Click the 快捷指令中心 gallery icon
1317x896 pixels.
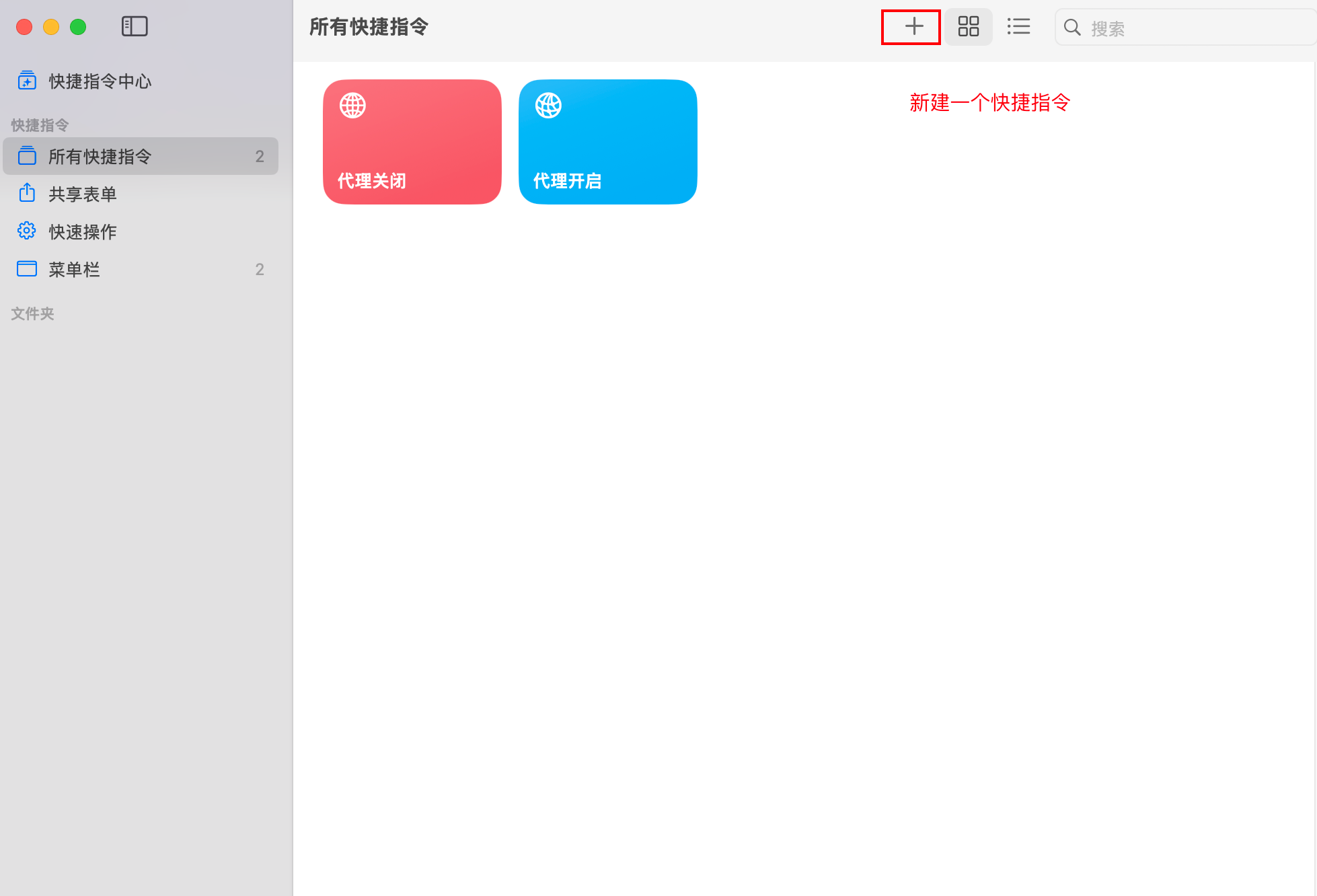click(27, 81)
